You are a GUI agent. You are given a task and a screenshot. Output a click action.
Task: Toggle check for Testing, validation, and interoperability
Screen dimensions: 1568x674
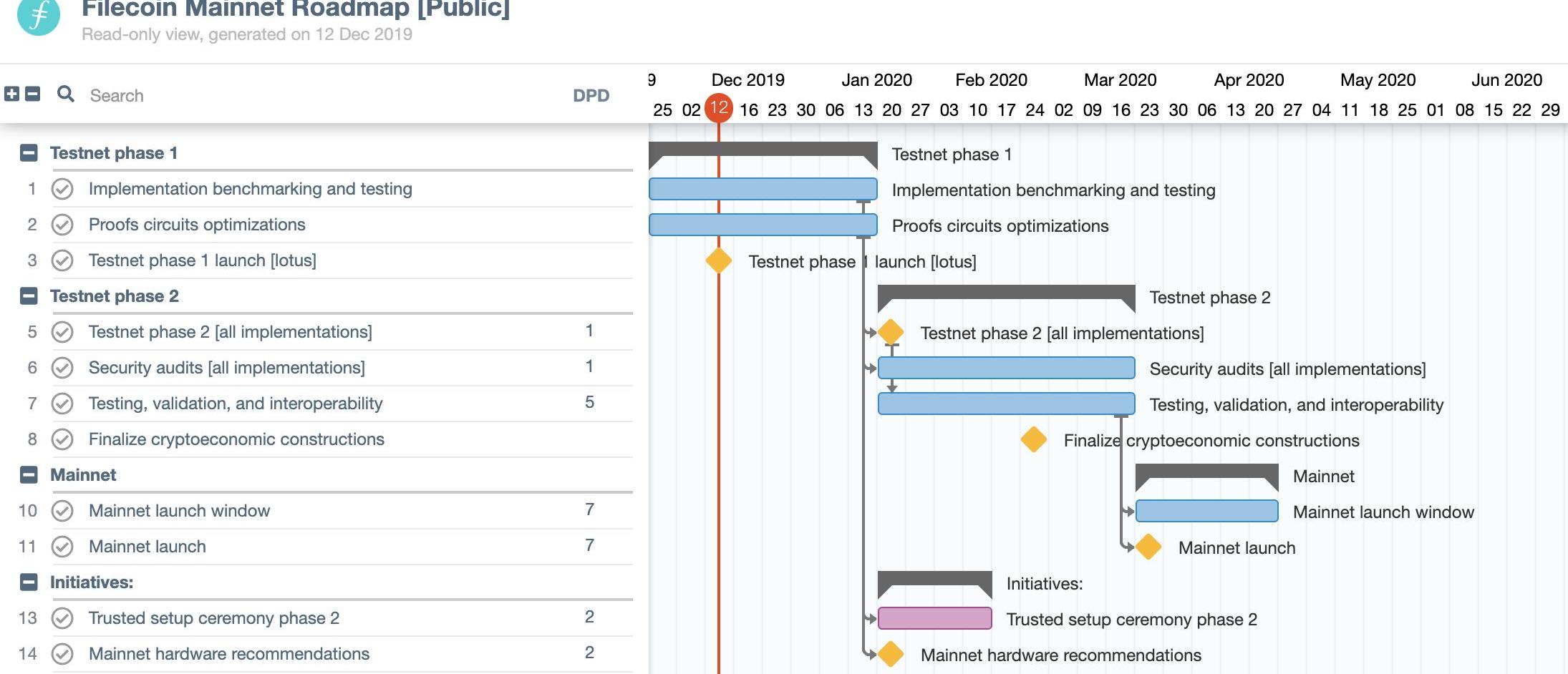(x=62, y=404)
